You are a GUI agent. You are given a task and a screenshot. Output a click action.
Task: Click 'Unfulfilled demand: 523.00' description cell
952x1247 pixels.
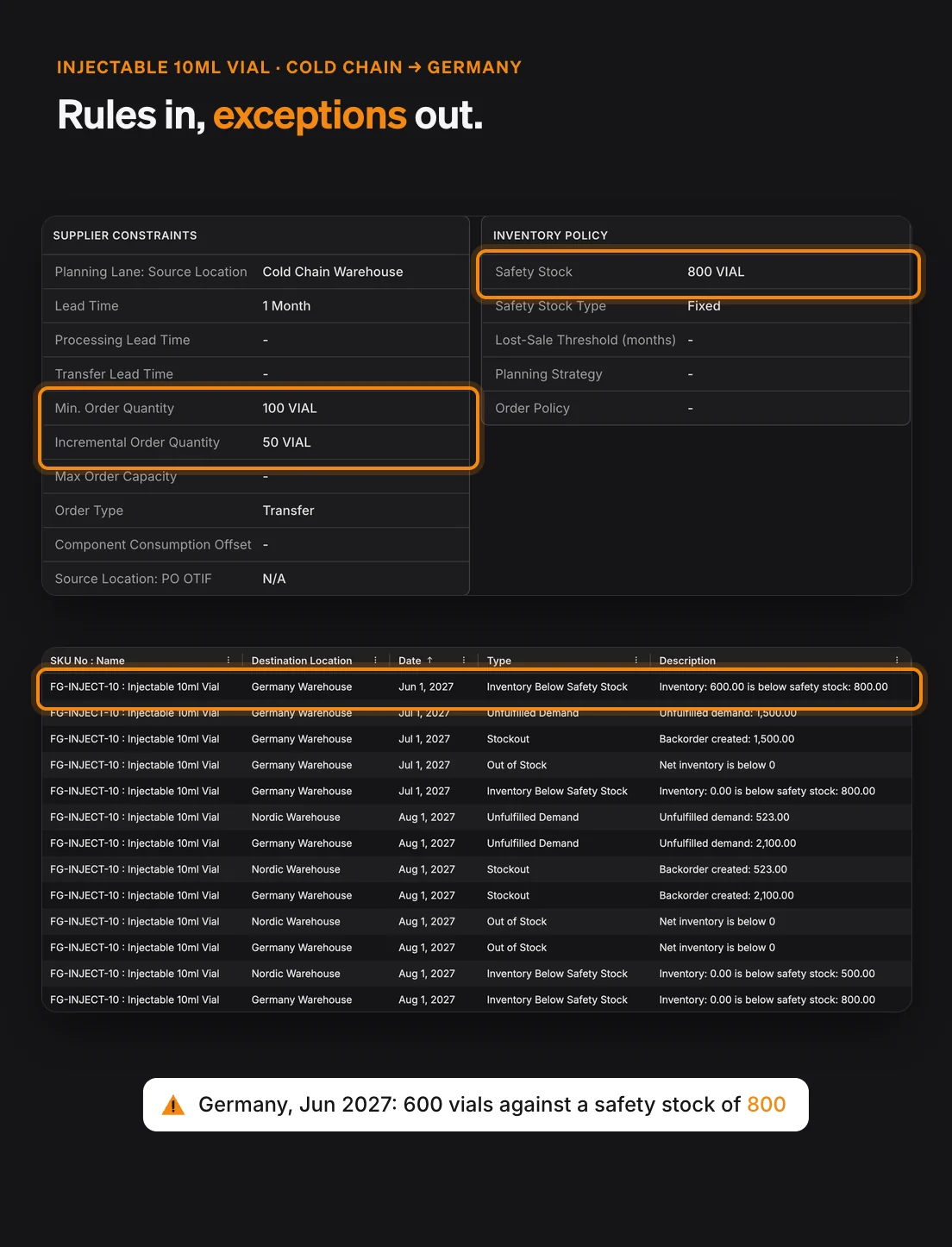coord(724,818)
